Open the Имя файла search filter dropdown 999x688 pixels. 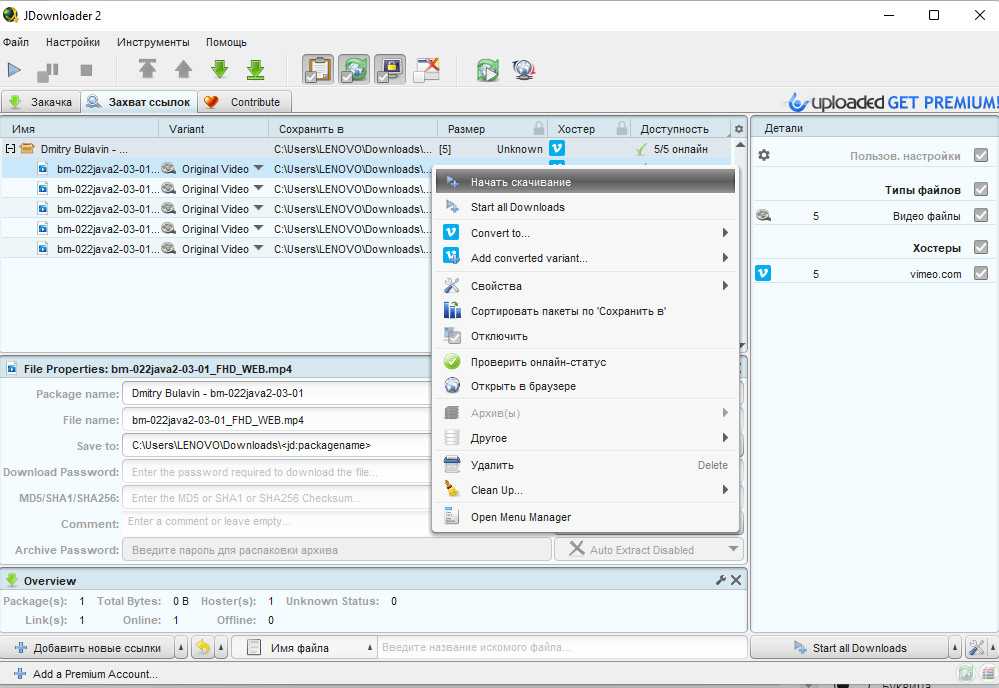tap(300, 648)
